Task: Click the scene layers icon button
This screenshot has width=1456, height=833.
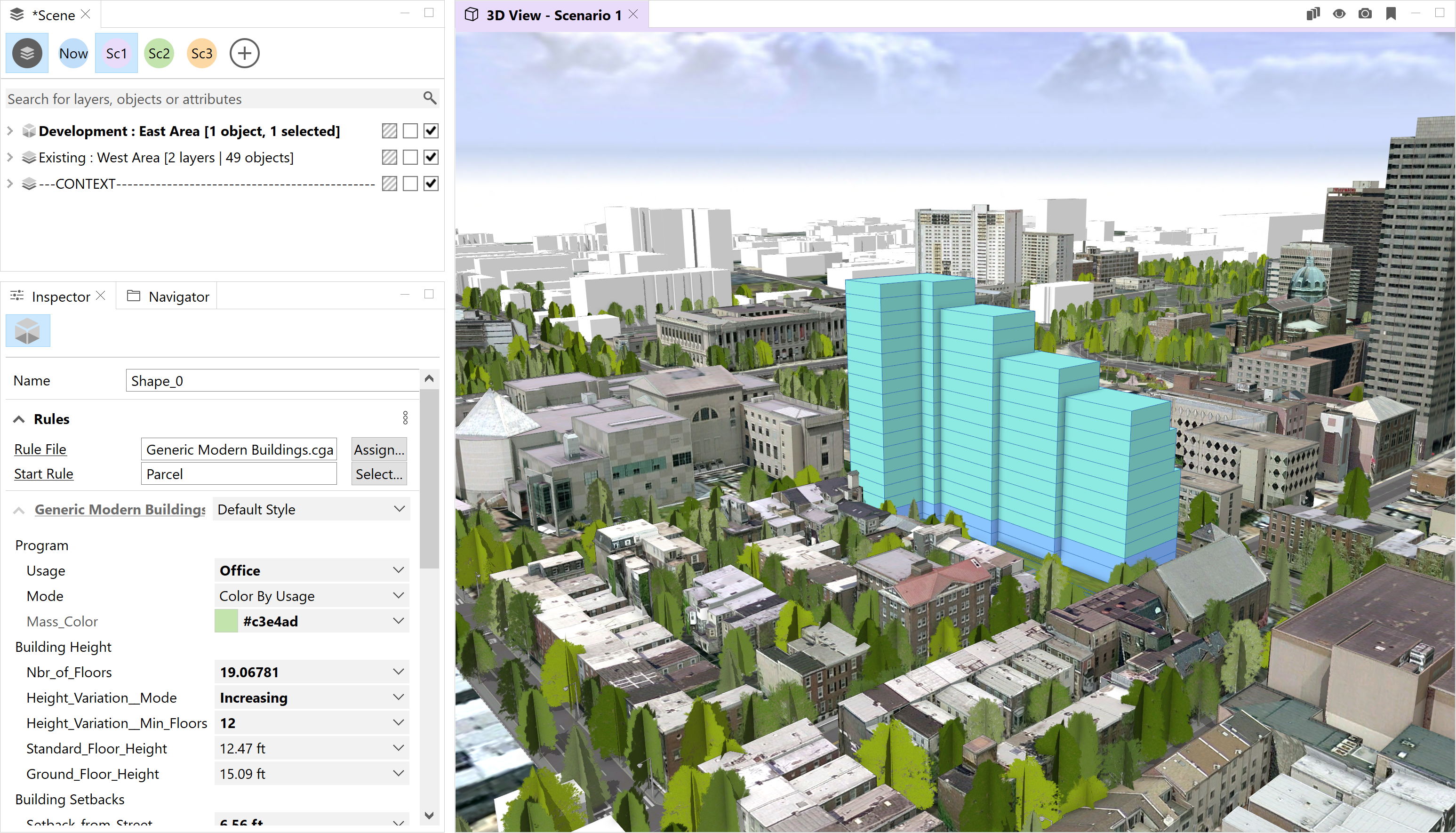Action: click(27, 53)
